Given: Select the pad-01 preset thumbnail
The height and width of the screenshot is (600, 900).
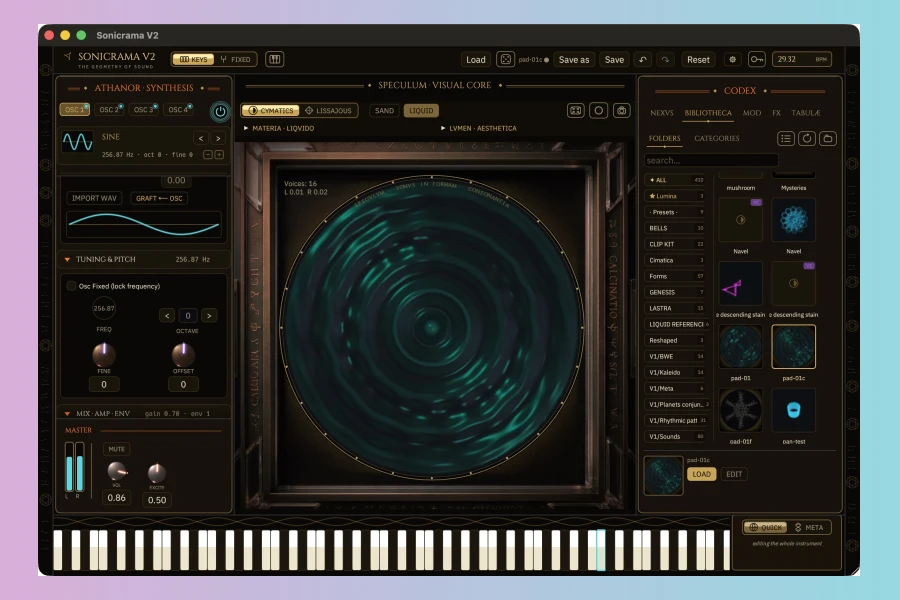Looking at the screenshot, I should pyautogui.click(x=740, y=347).
